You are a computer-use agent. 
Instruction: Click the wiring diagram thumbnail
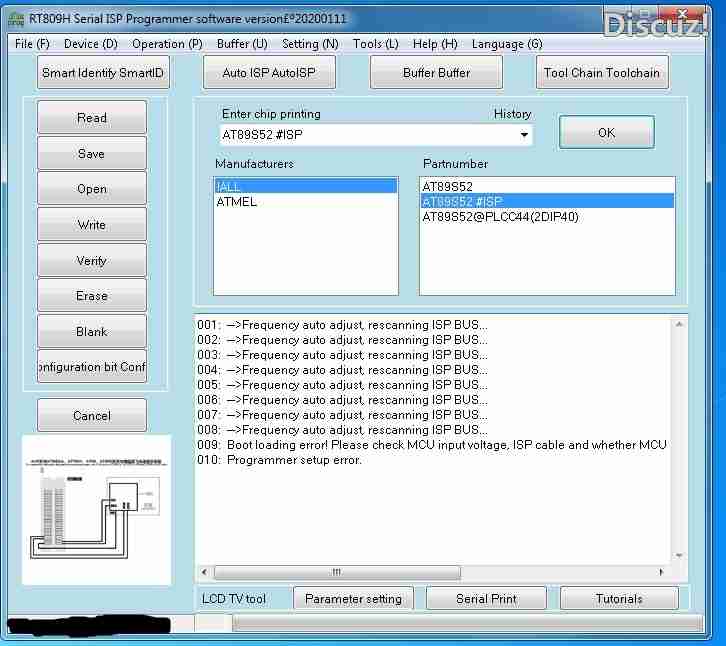(x=97, y=510)
